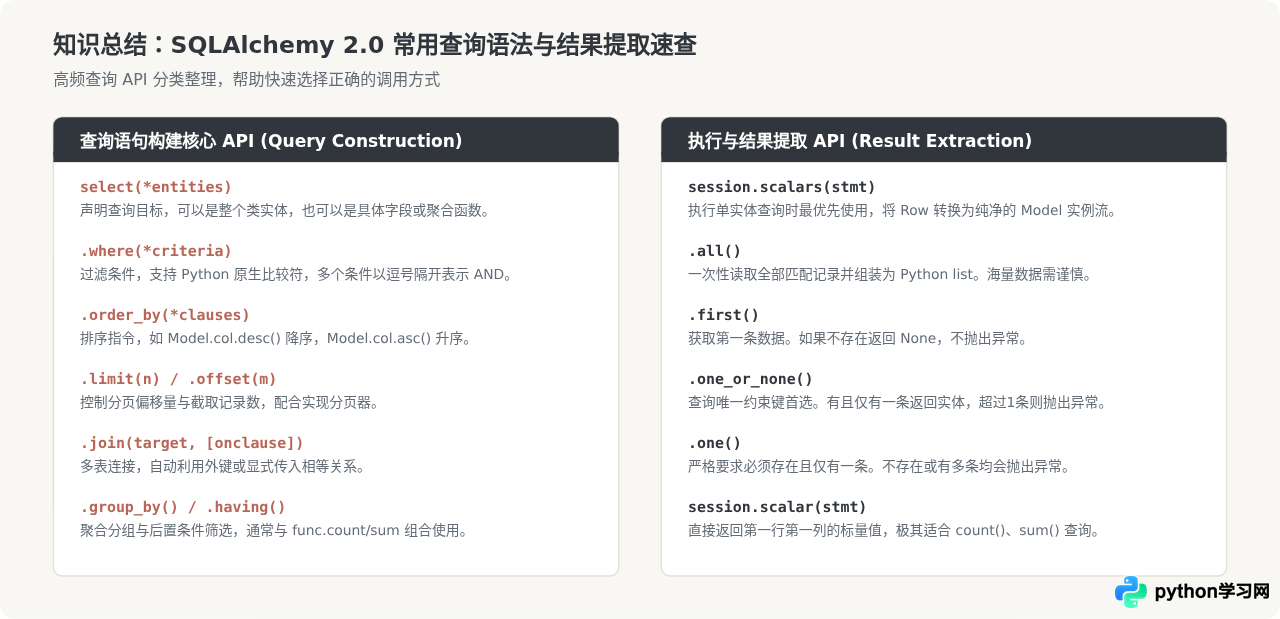1280x619 pixels.
Task: Click the title '知识总结：SQLAlchemy 2.0 常用查询语法与结果提取速查'
Action: (375, 45)
